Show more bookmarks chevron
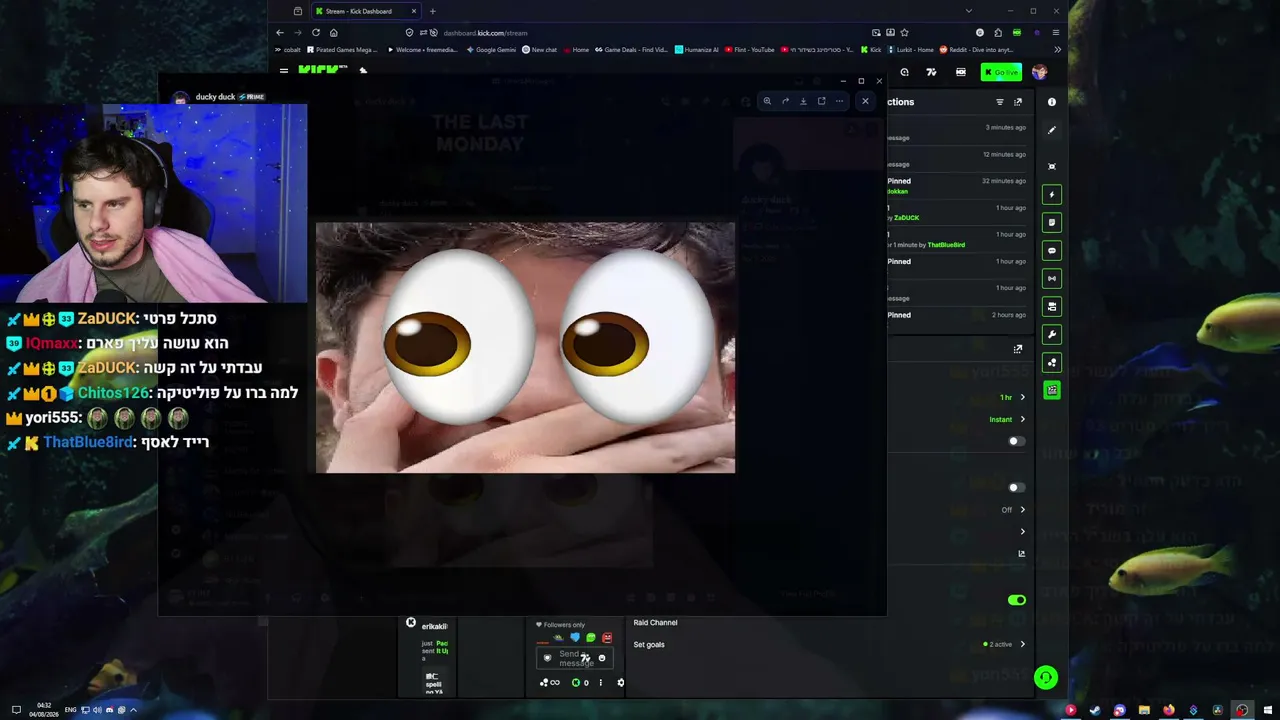Viewport: 1280px width, 720px height. click(1057, 49)
